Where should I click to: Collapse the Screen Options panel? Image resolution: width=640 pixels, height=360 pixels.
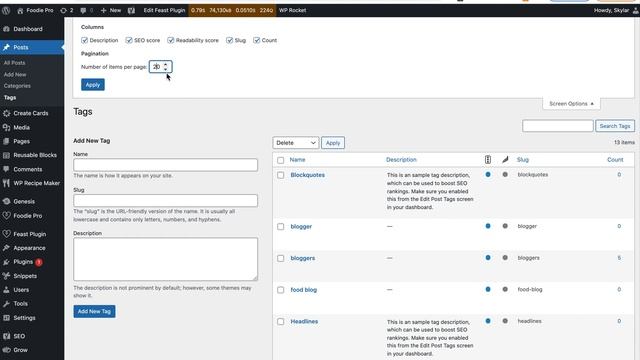571,104
